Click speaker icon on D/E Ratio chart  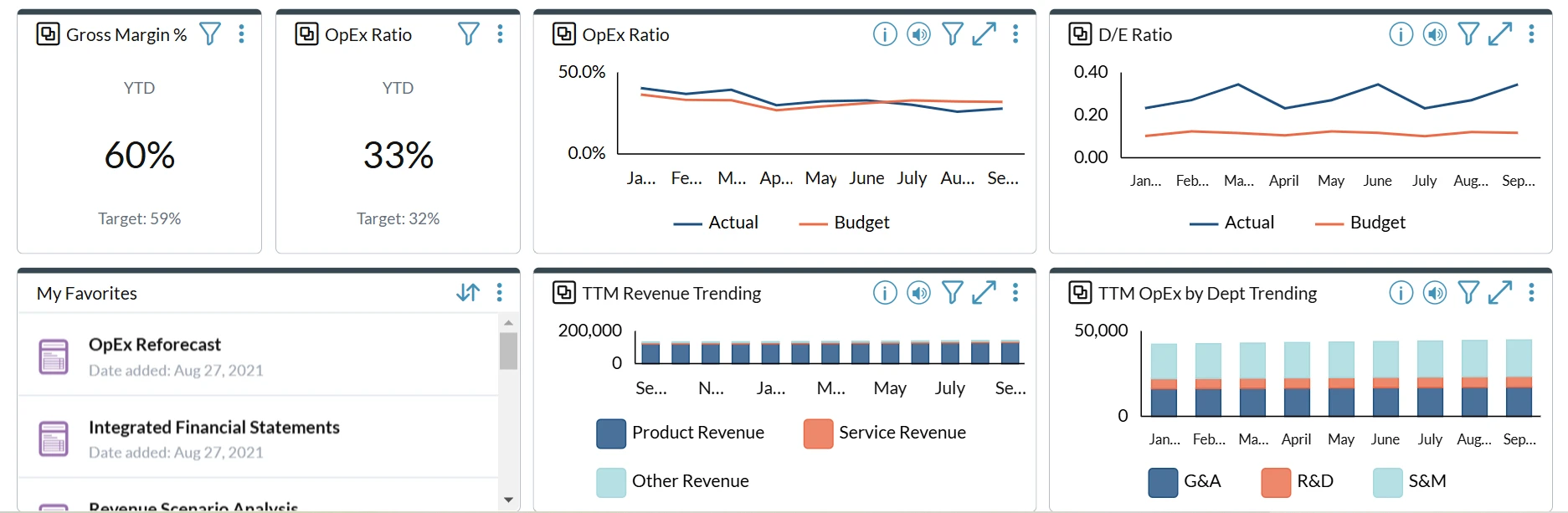1435,34
